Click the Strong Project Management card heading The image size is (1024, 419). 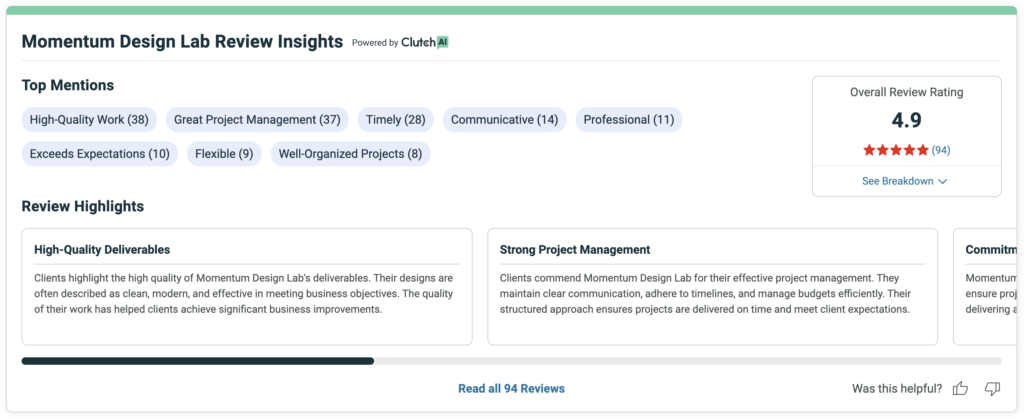coord(575,249)
